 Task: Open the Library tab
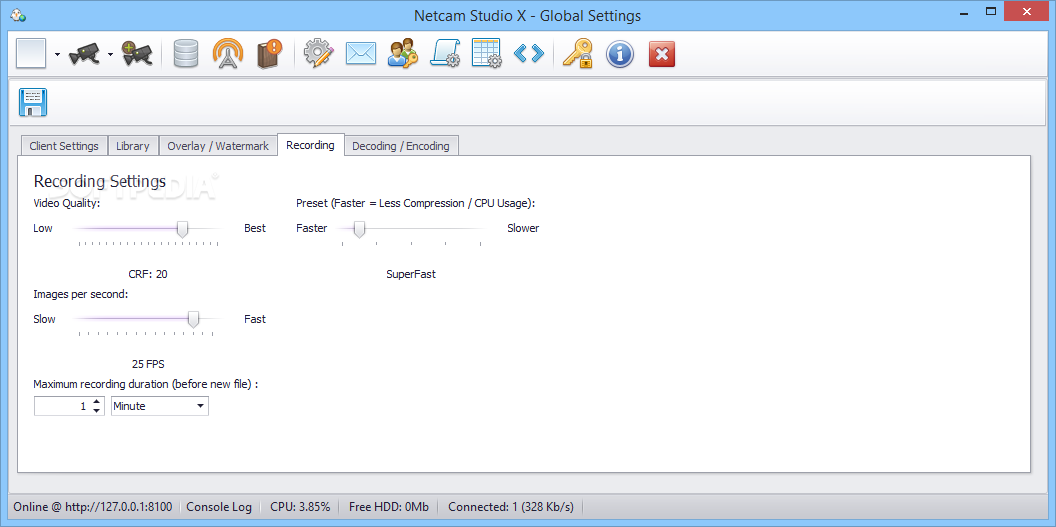(x=133, y=145)
